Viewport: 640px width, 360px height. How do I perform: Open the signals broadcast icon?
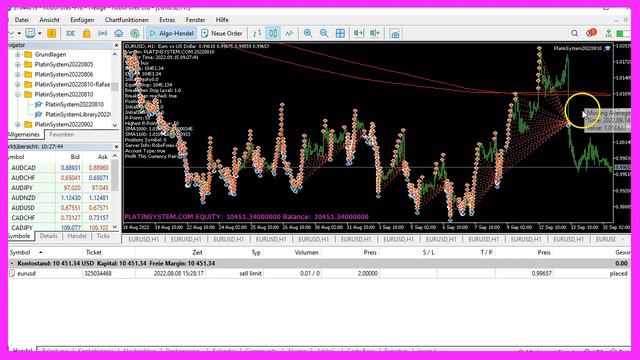[x=102, y=33]
